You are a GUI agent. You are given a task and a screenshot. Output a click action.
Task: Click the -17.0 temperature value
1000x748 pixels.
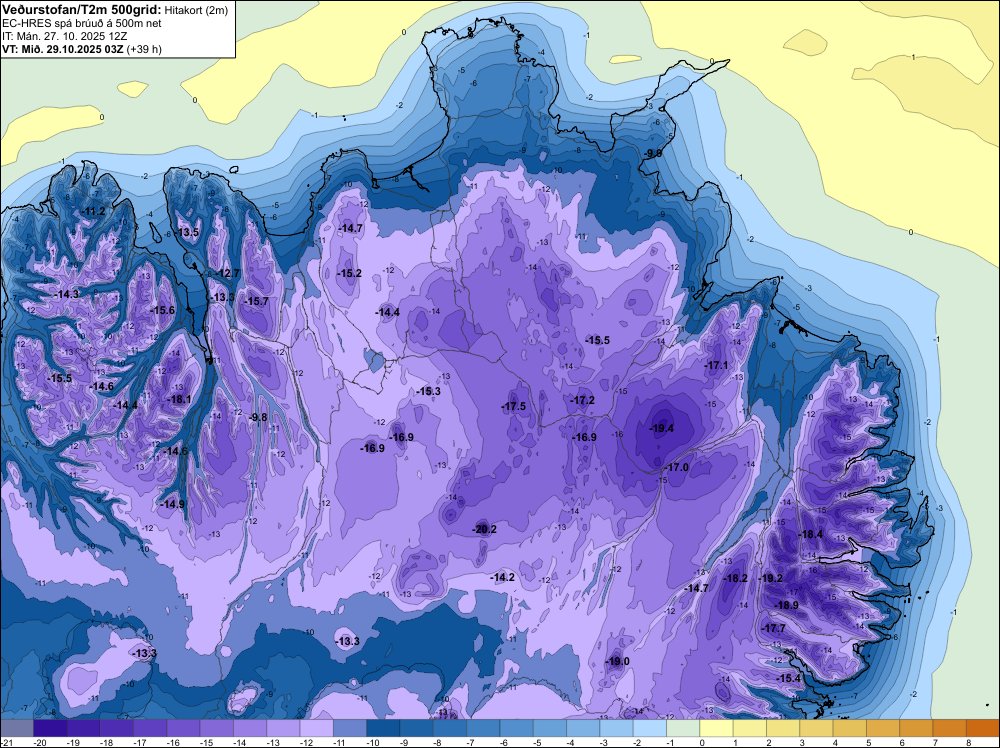point(677,467)
